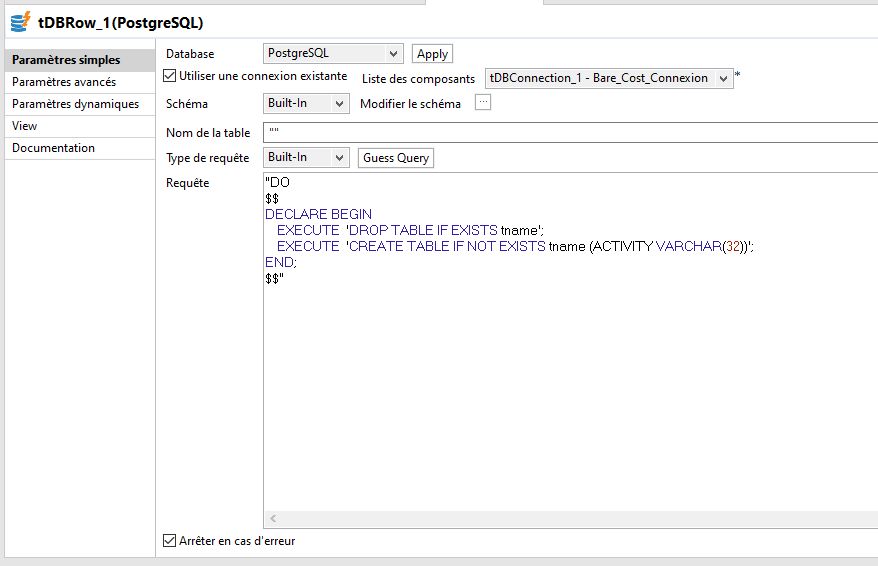Viewport: 878px width, 566px height.
Task: Focus the Nom de la table field
Action: coord(570,133)
